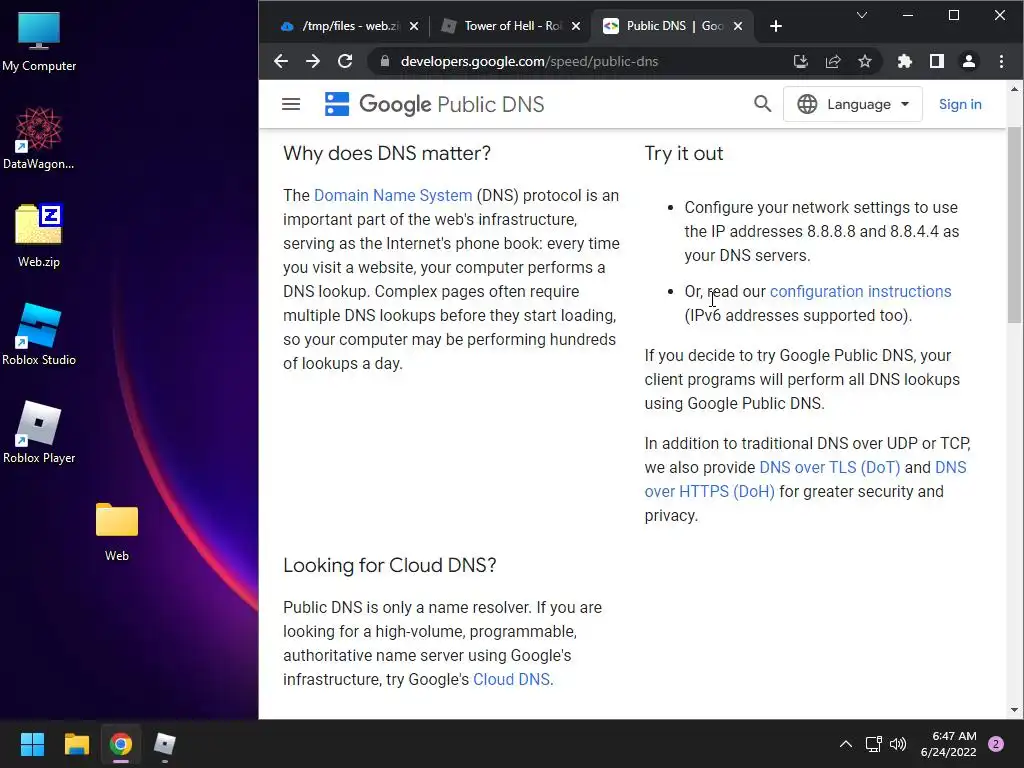This screenshot has height=768, width=1024.
Task: Open the clock showing 6:47 AM
Action: click(x=948, y=744)
